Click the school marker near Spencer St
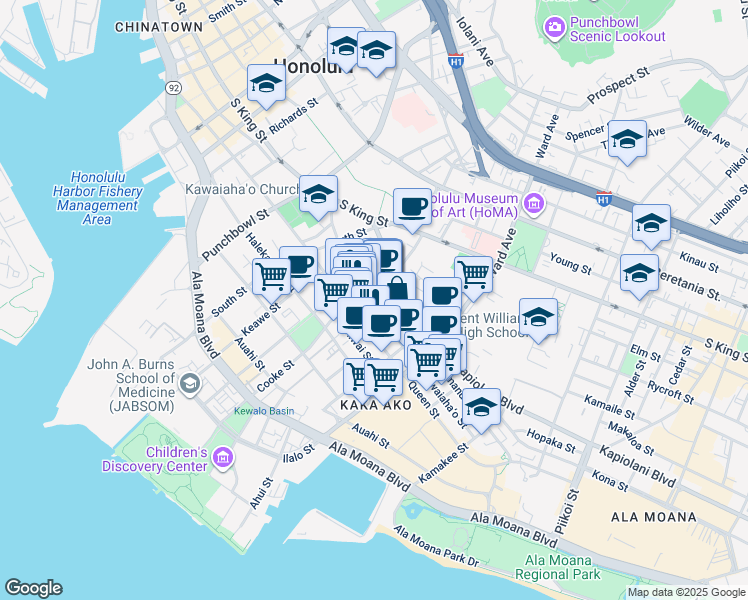 [627, 140]
